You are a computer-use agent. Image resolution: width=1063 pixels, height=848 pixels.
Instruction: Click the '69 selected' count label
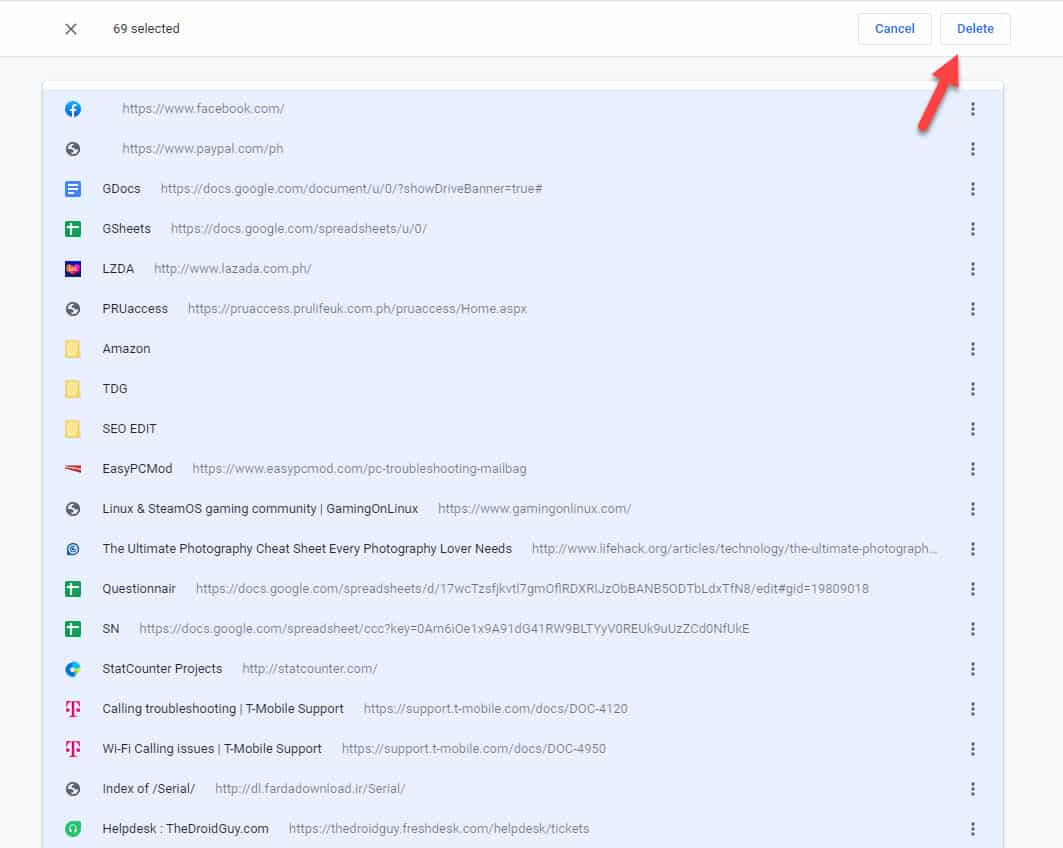coord(146,28)
